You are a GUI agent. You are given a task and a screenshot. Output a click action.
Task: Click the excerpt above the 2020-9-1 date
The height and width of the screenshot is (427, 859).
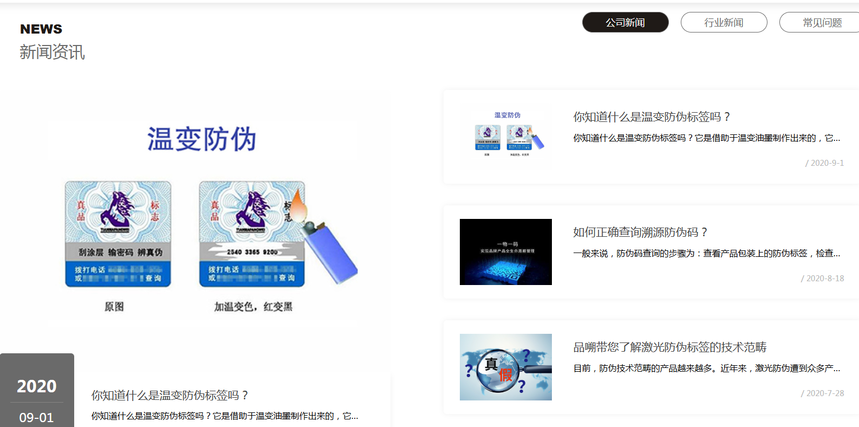(x=707, y=138)
